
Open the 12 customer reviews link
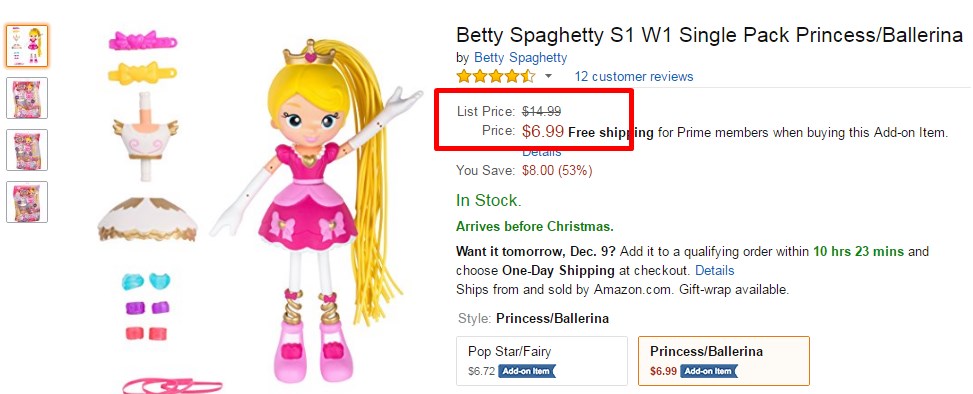(x=634, y=76)
